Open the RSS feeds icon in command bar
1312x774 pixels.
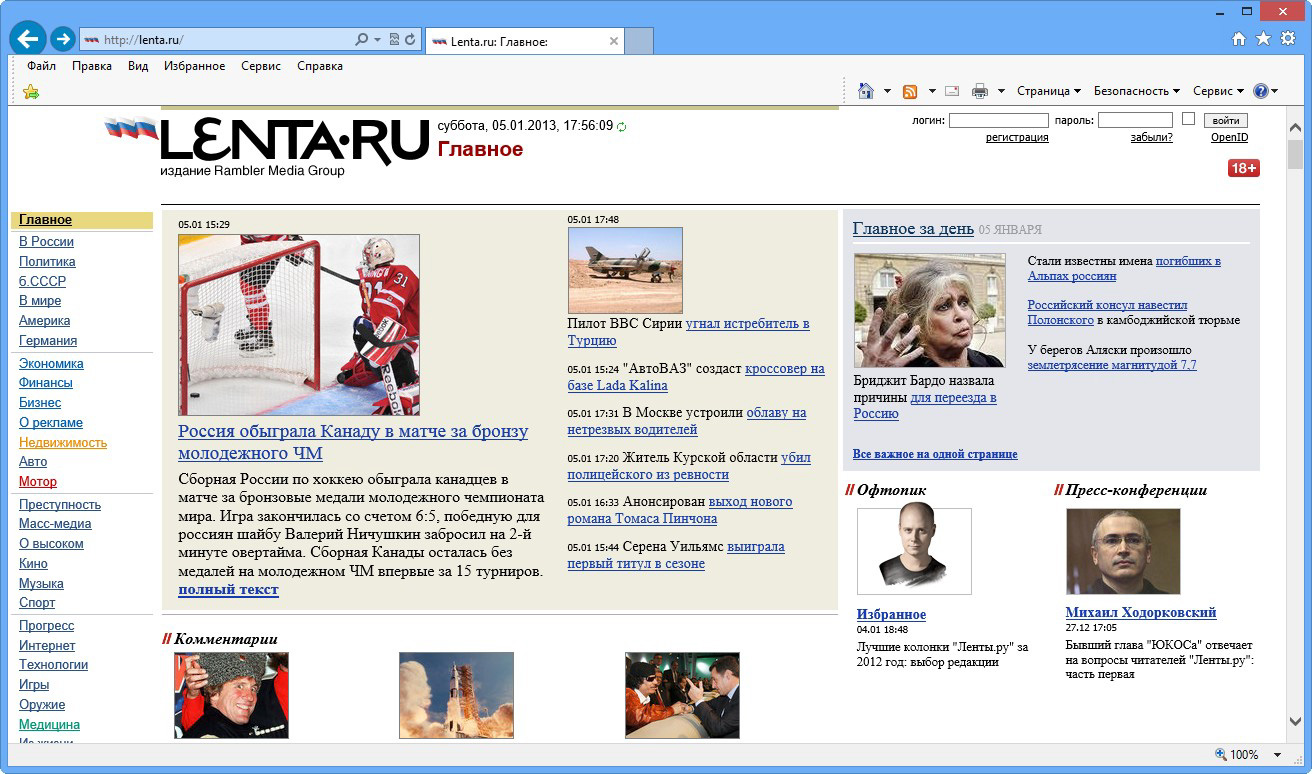tap(910, 91)
